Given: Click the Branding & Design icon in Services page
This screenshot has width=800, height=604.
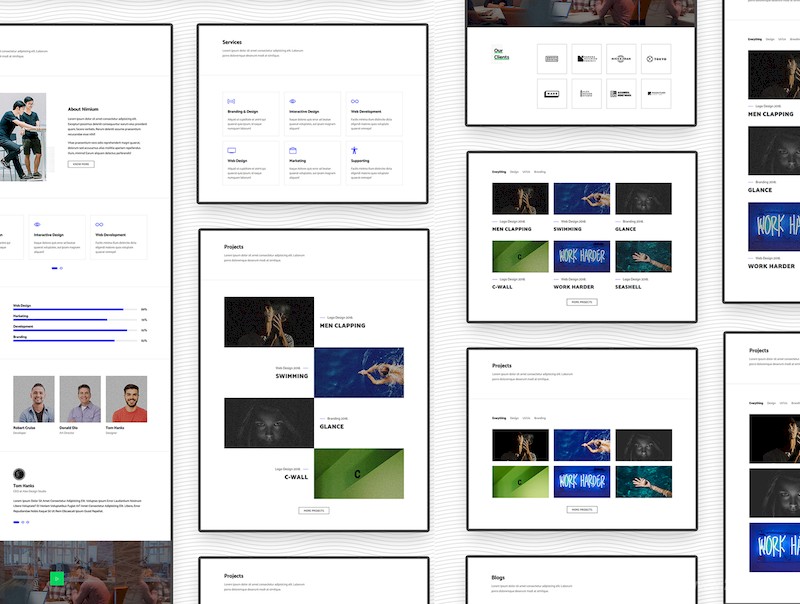Looking at the screenshot, I should pyautogui.click(x=231, y=102).
